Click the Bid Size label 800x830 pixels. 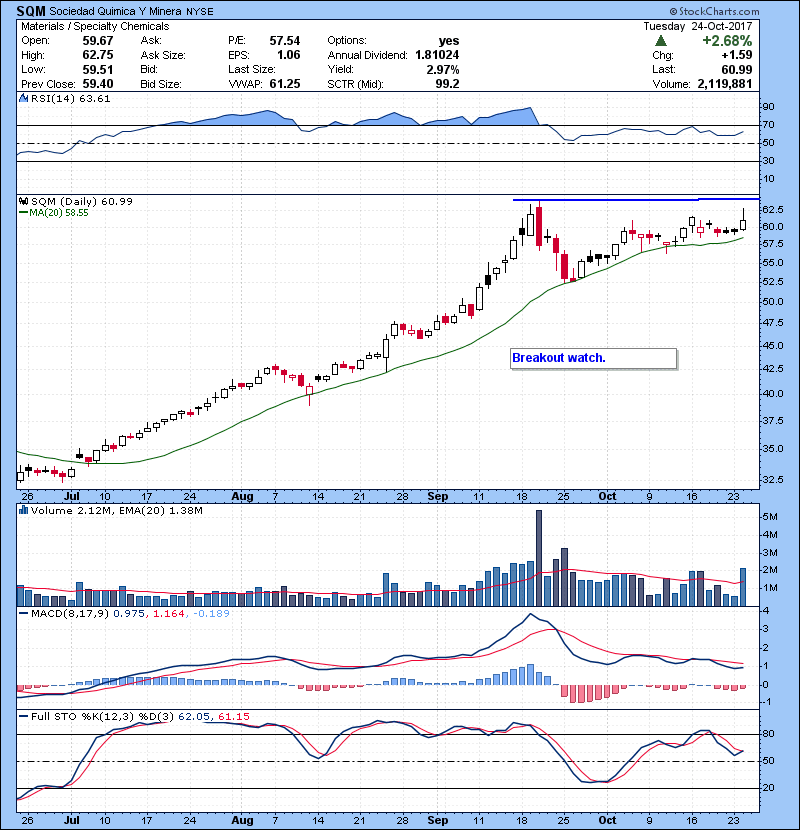161,84
